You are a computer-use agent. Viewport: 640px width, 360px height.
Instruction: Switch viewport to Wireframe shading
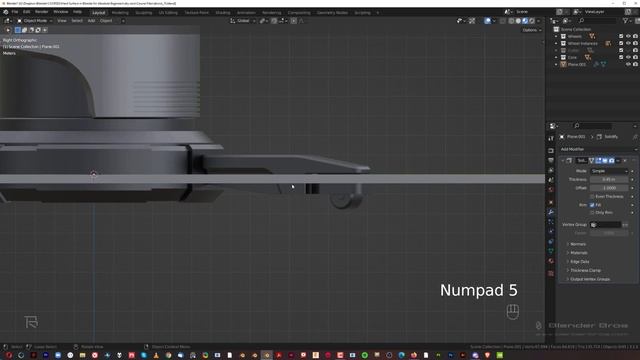point(511,21)
